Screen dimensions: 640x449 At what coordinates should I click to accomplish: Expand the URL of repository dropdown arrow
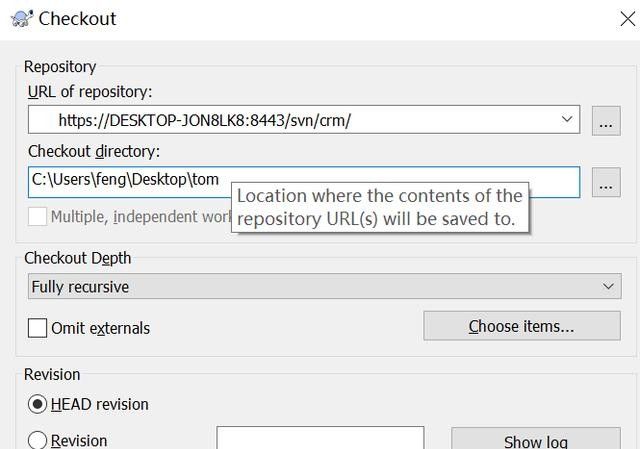[568, 120]
